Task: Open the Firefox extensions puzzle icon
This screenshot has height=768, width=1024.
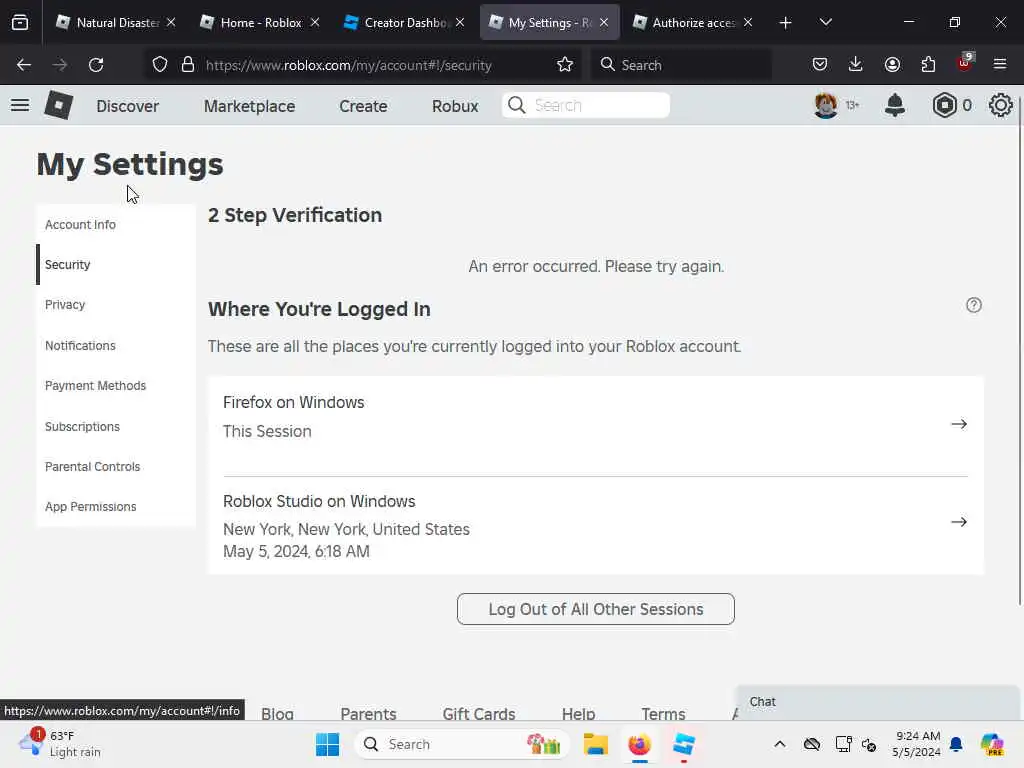Action: (x=928, y=65)
